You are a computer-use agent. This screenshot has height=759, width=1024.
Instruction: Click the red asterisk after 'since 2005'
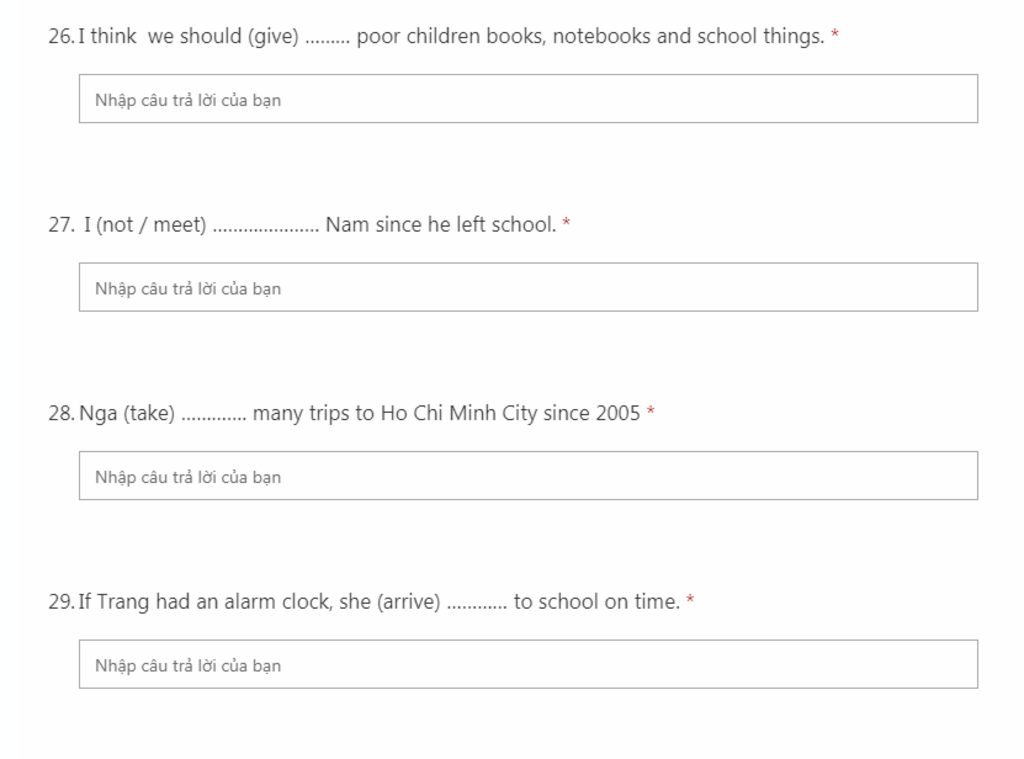[x=650, y=411]
